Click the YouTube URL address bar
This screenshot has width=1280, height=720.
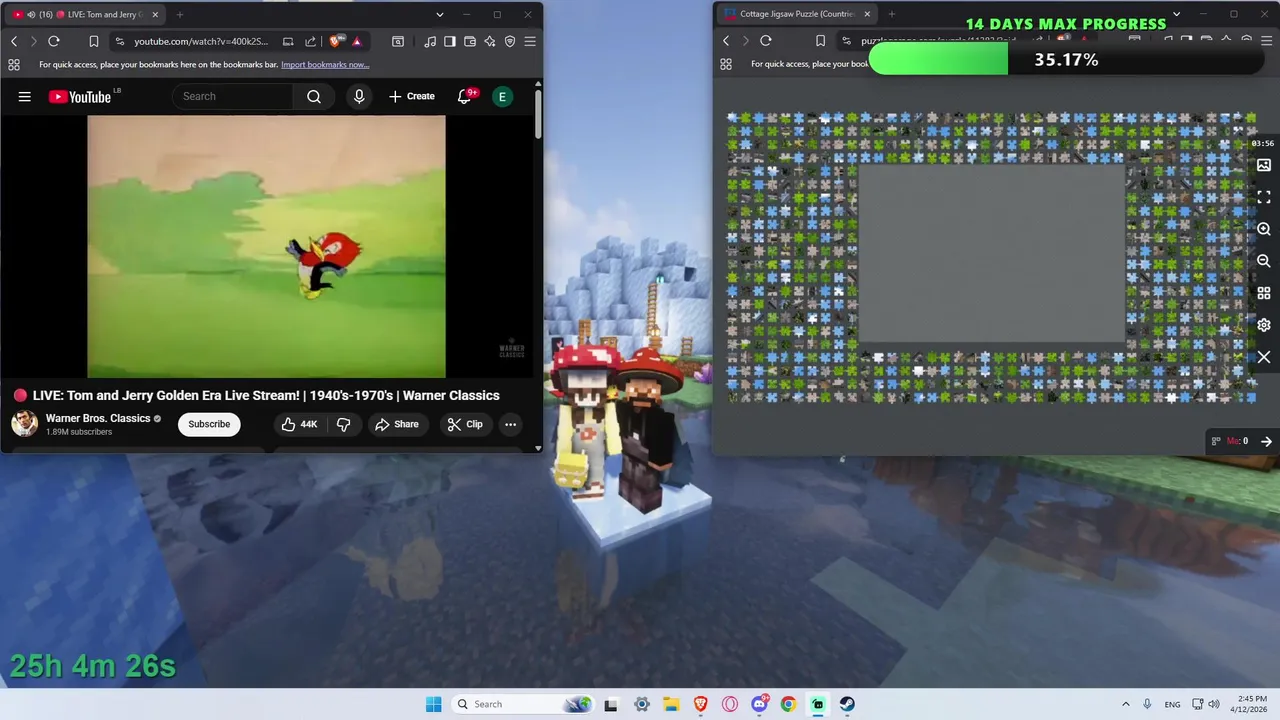click(201, 41)
